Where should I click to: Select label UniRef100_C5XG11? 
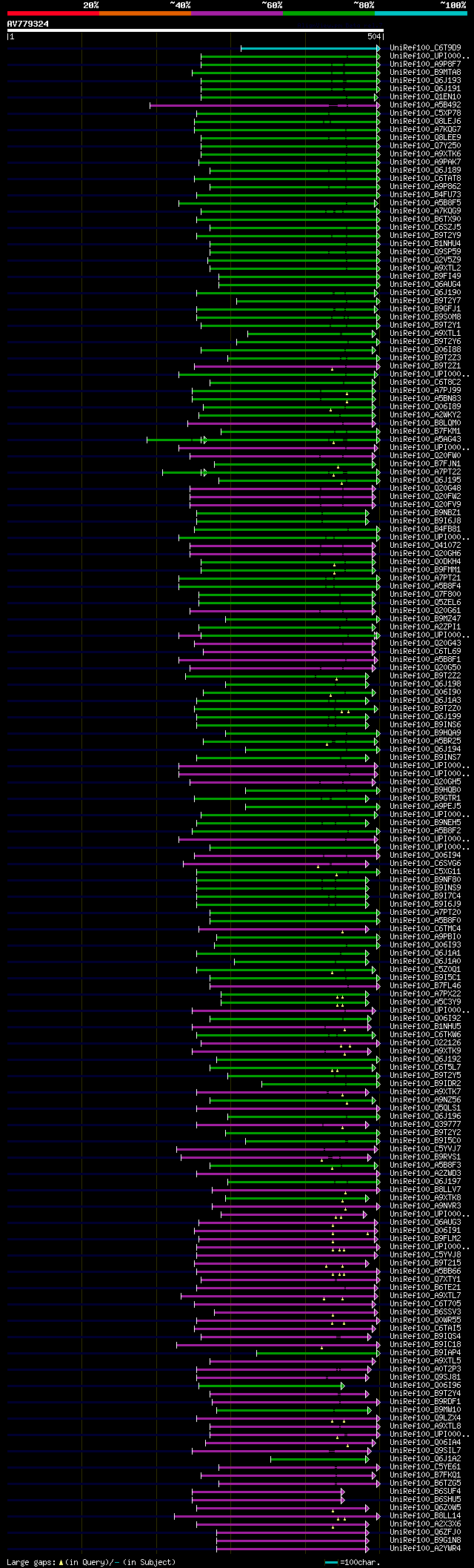[x=425, y=872]
